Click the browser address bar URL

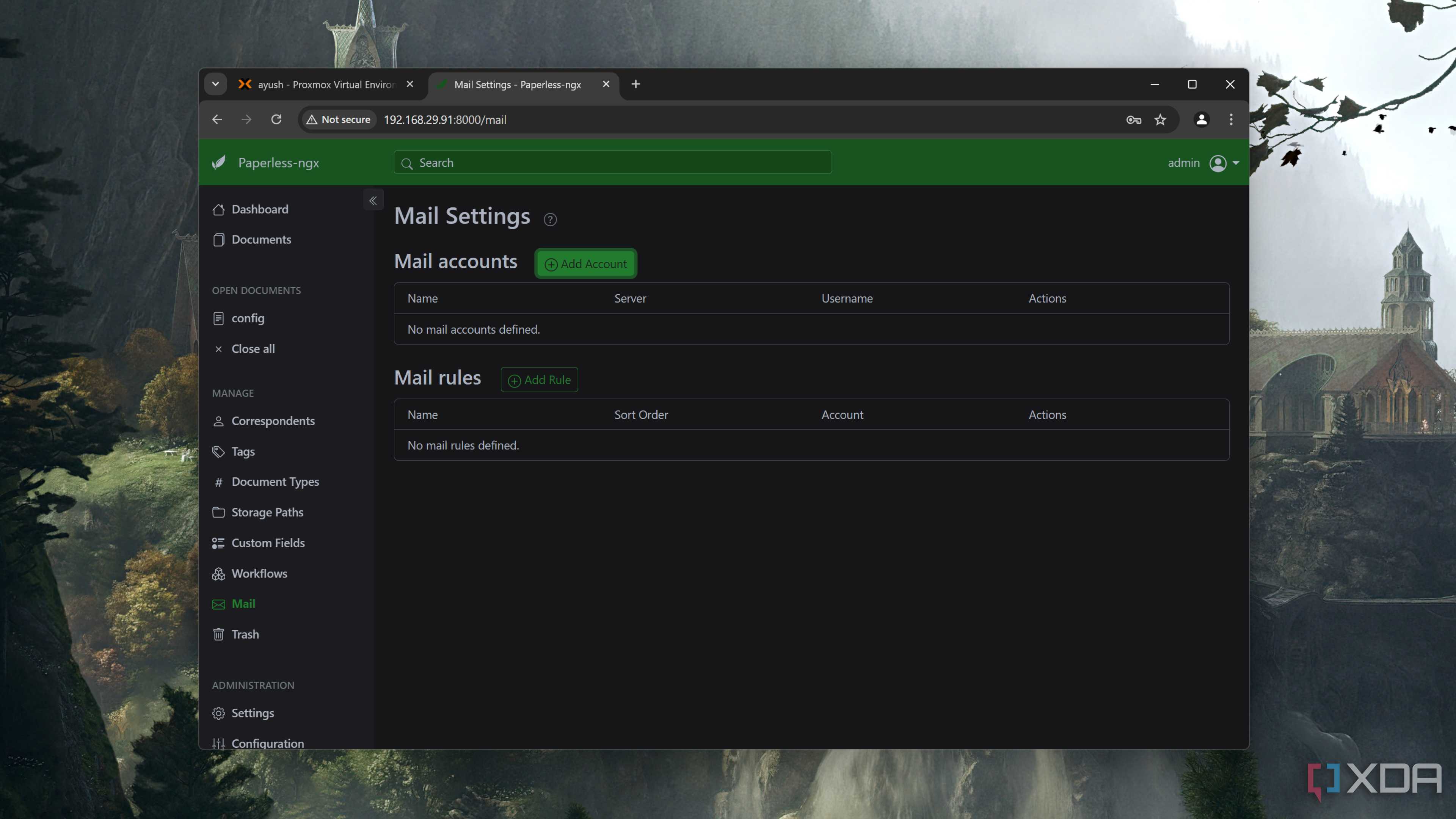click(445, 120)
